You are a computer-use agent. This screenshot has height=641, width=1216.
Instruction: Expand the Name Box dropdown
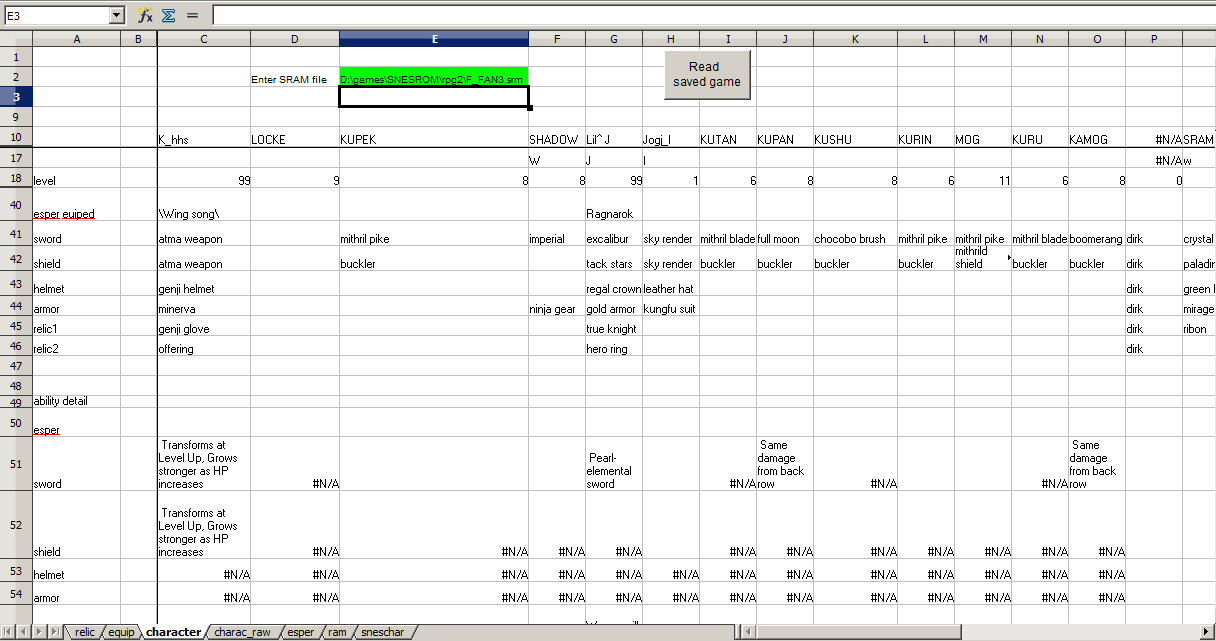[x=116, y=15]
